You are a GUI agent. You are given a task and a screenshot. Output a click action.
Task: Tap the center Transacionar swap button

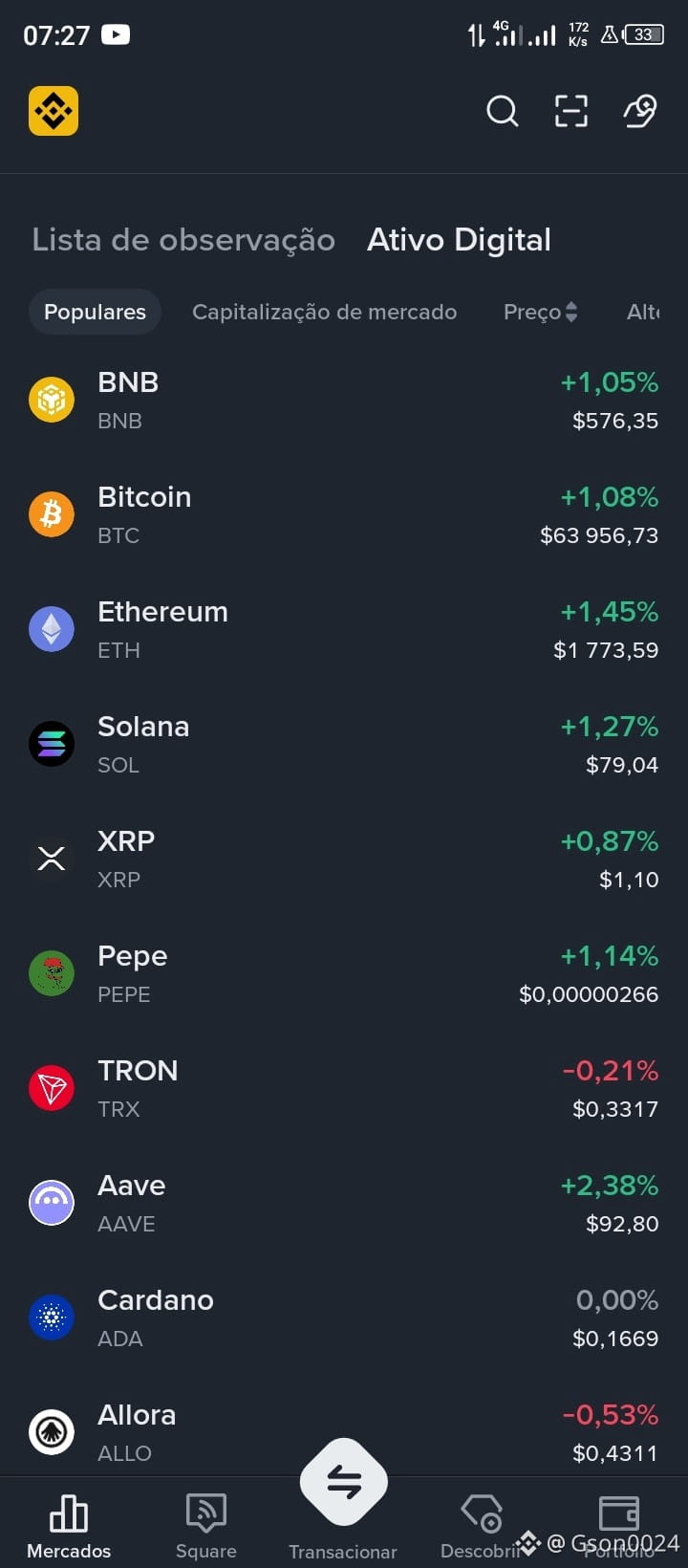(344, 1482)
